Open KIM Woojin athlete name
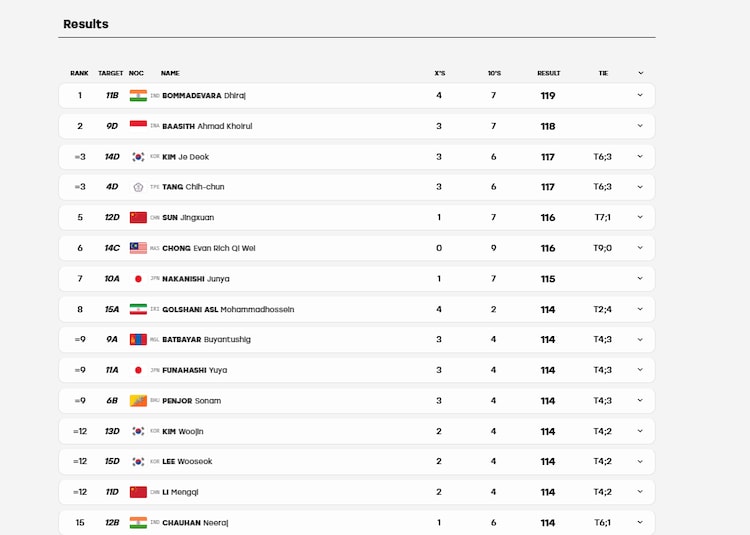The height and width of the screenshot is (535, 750). pyautogui.click(x=183, y=431)
